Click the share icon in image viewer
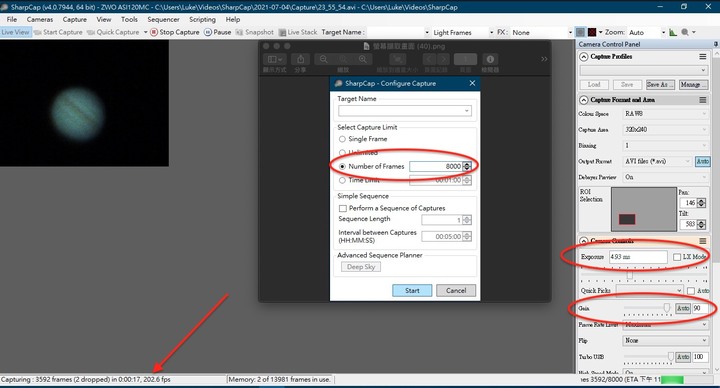This screenshot has height=388, width=720. pyautogui.click(x=300, y=59)
